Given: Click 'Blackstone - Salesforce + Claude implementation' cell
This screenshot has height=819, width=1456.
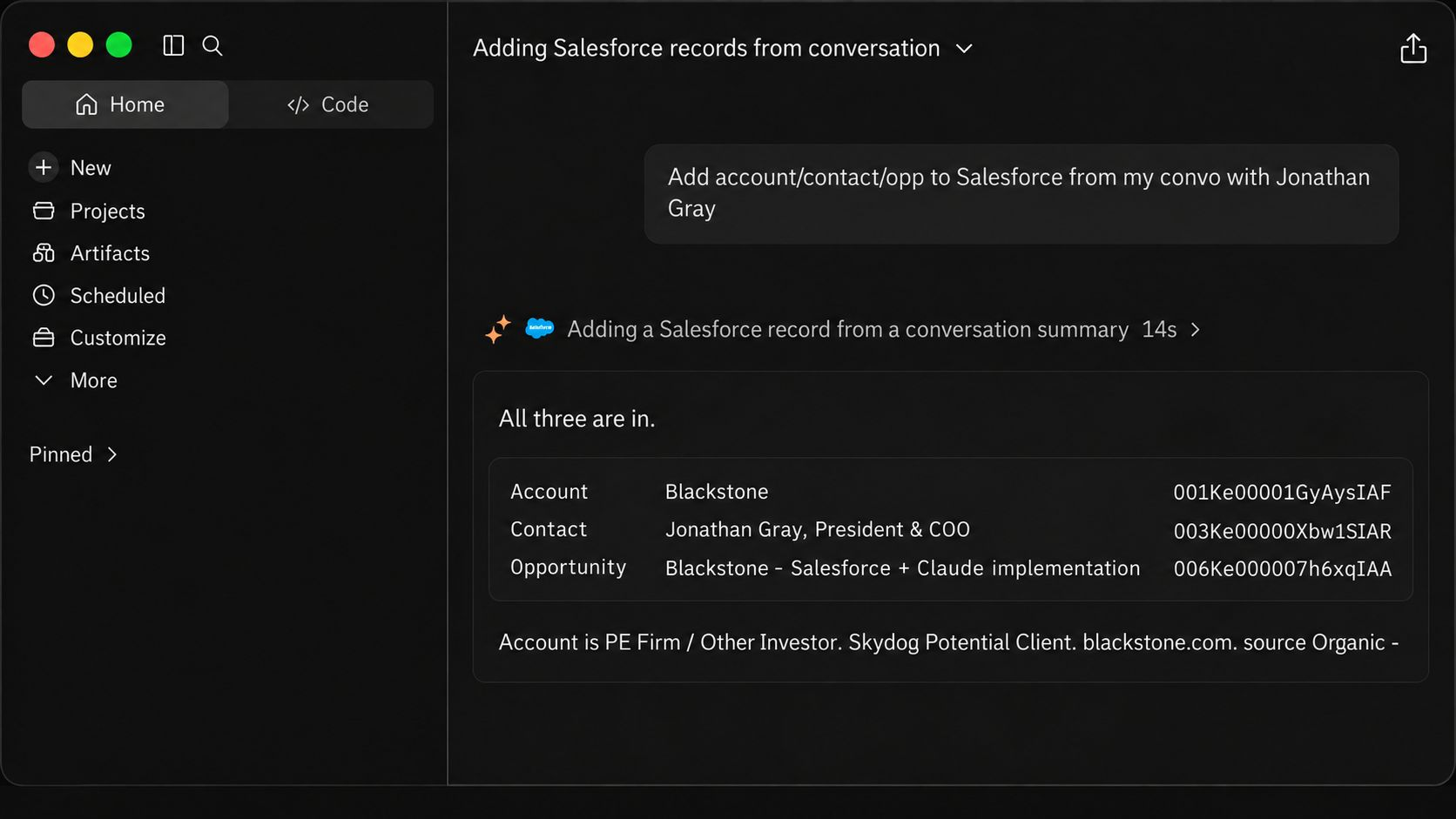Looking at the screenshot, I should 903,568.
